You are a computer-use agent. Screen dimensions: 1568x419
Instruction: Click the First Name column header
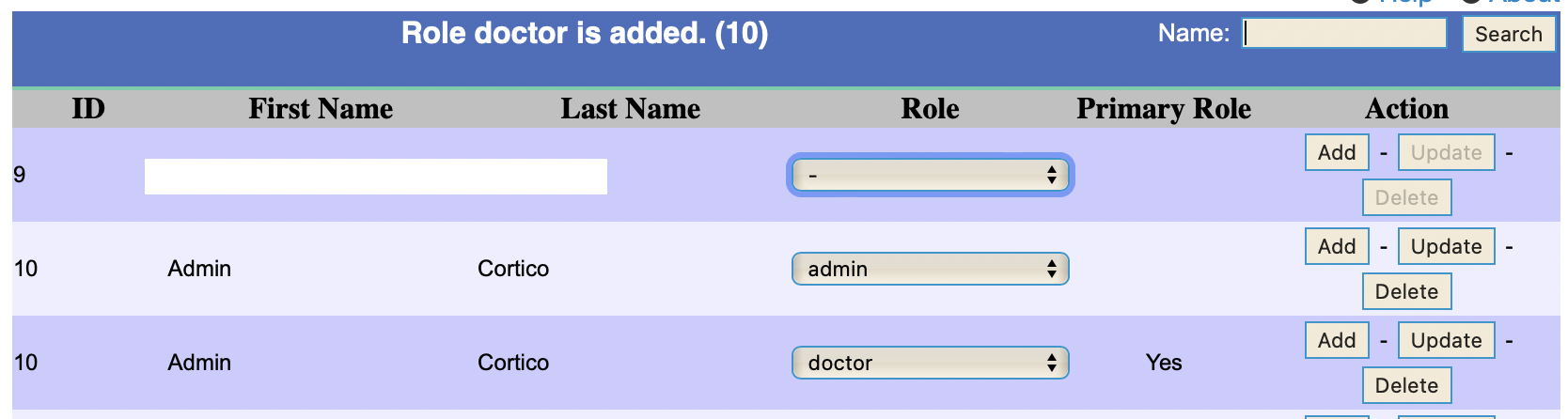click(321, 109)
